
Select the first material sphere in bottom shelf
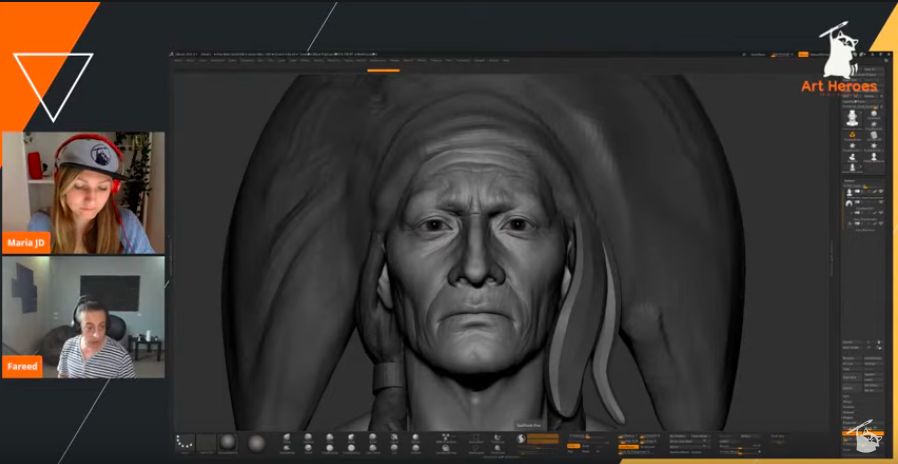click(x=230, y=442)
